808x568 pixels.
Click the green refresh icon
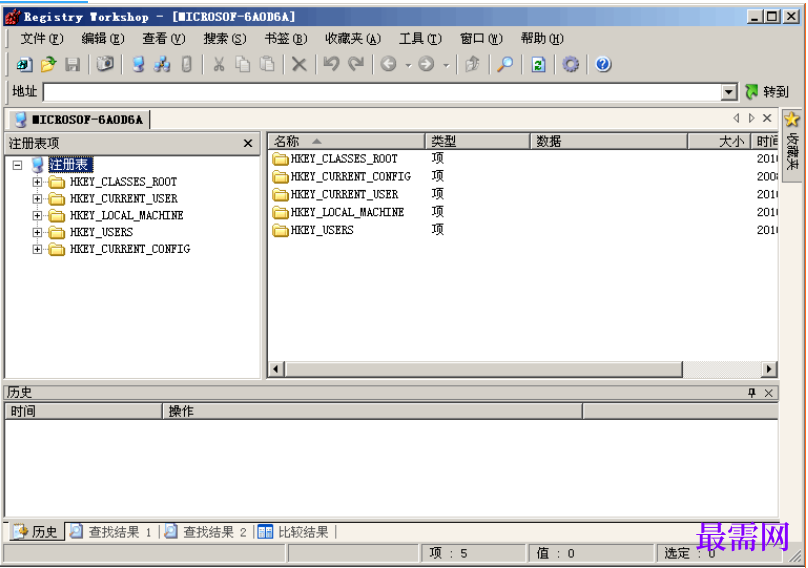point(538,64)
